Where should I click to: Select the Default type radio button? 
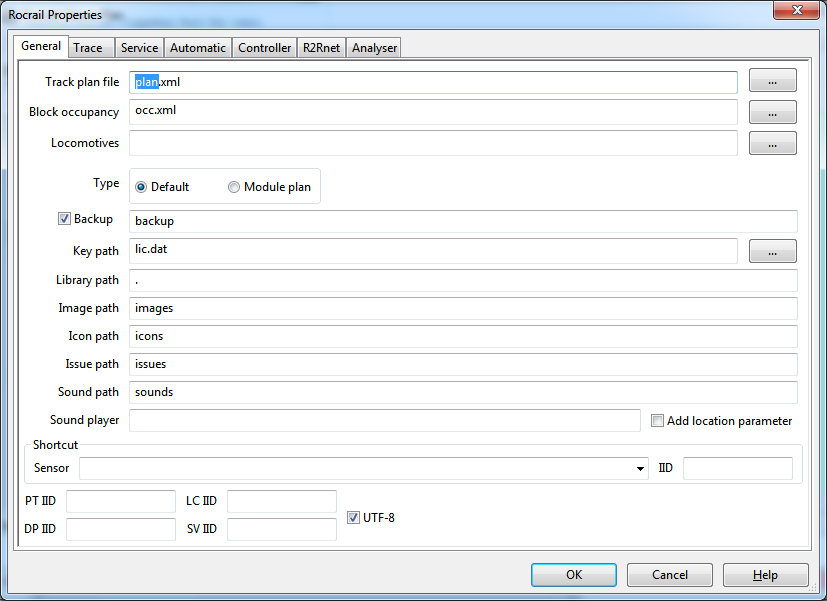point(141,187)
